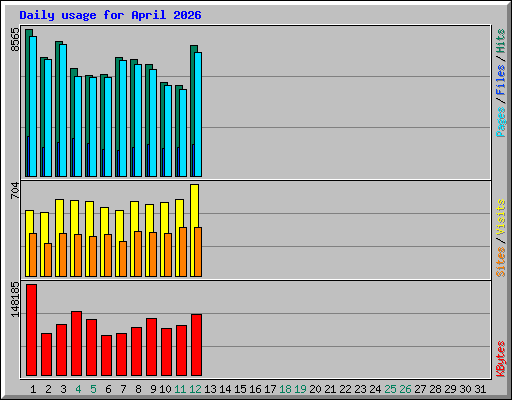Screen dimensions: 512x400
Task: Click day "22" on the x-axis
Action: tap(345, 389)
